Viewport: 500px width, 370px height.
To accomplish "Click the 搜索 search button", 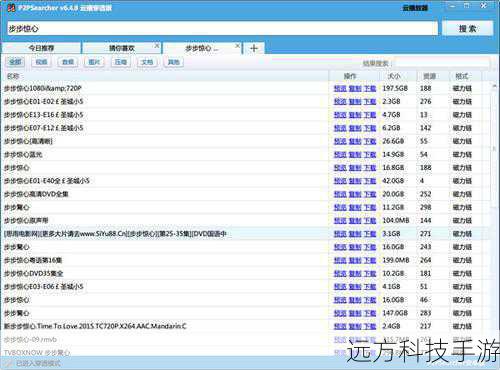I will click(467, 29).
